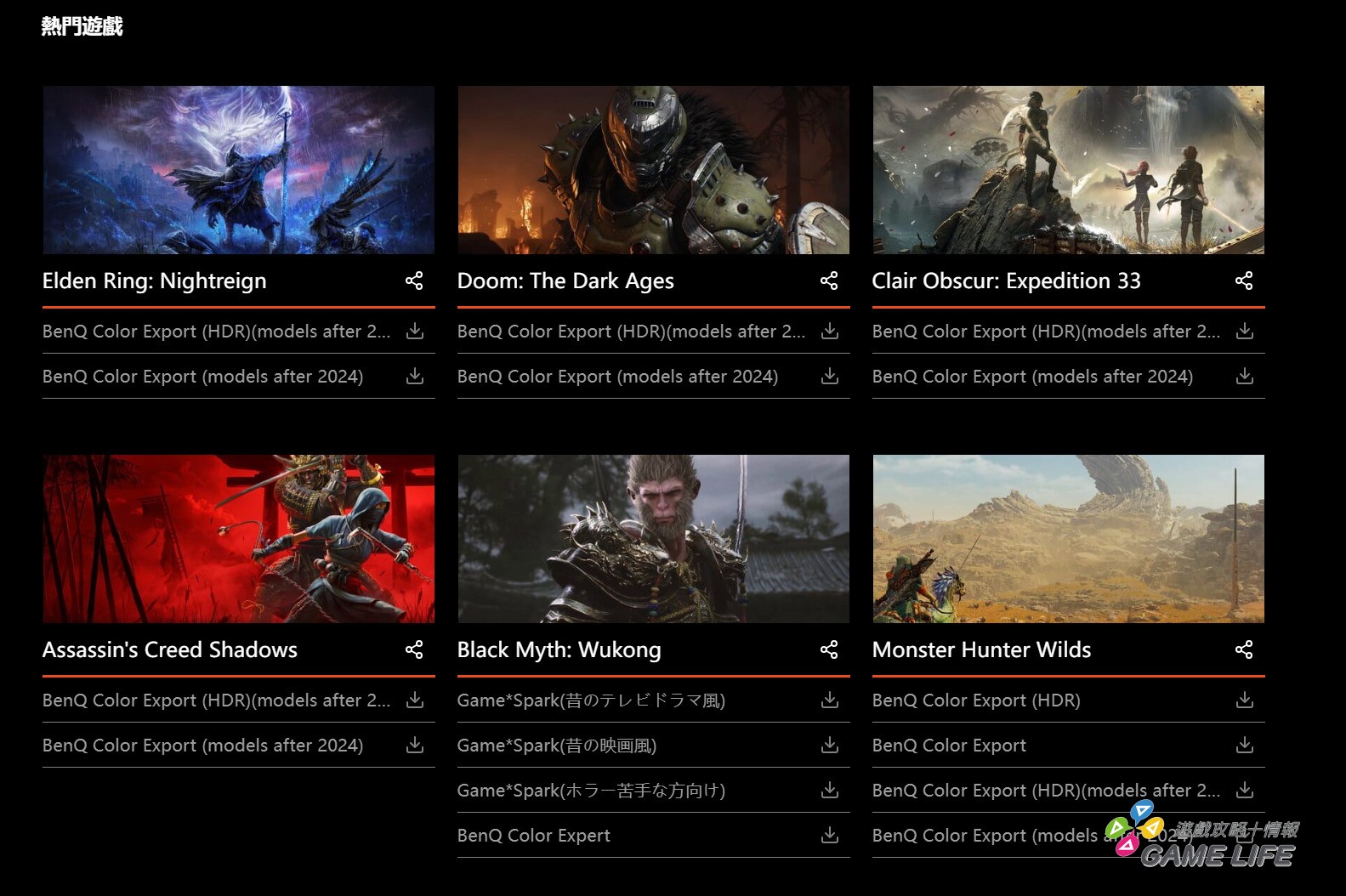Click Elden Ring BenQ Color Export (models after 2024)
The height and width of the screenshot is (896, 1346).
[x=202, y=377]
